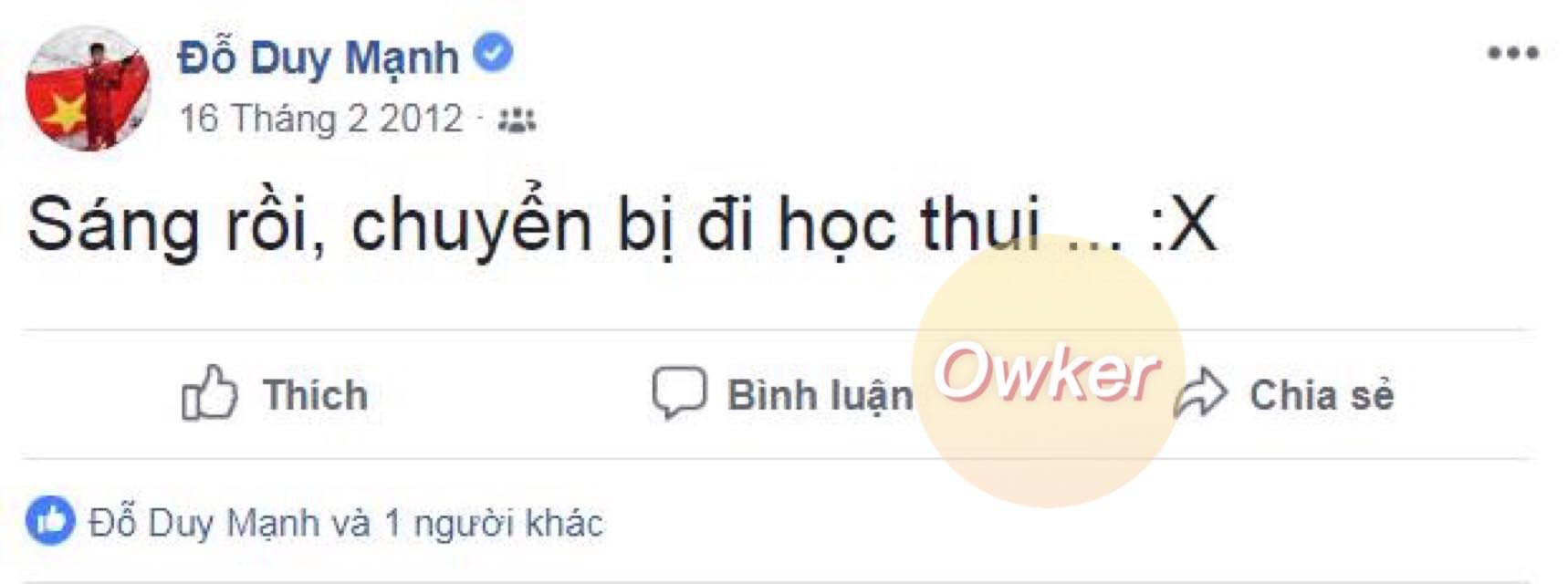Click the Chia sẻ label to share
The image size is (1568, 584).
(1322, 395)
